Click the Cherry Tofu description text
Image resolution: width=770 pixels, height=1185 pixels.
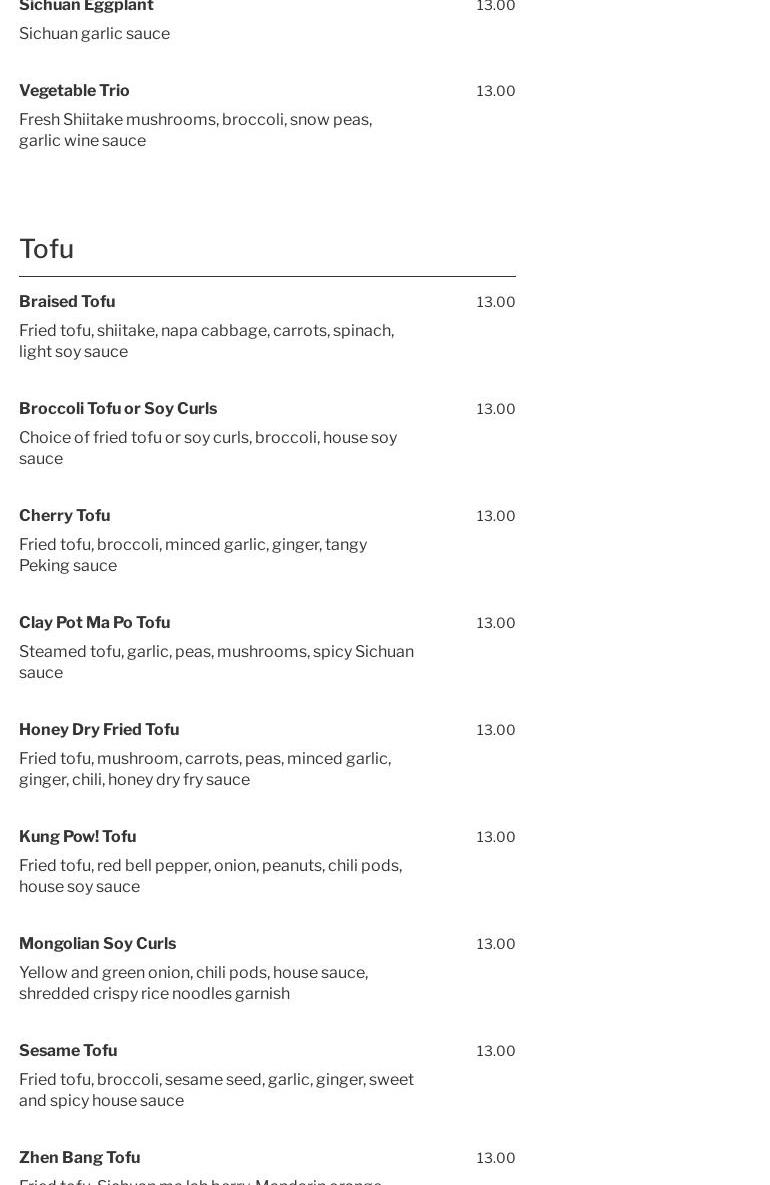coord(192,555)
